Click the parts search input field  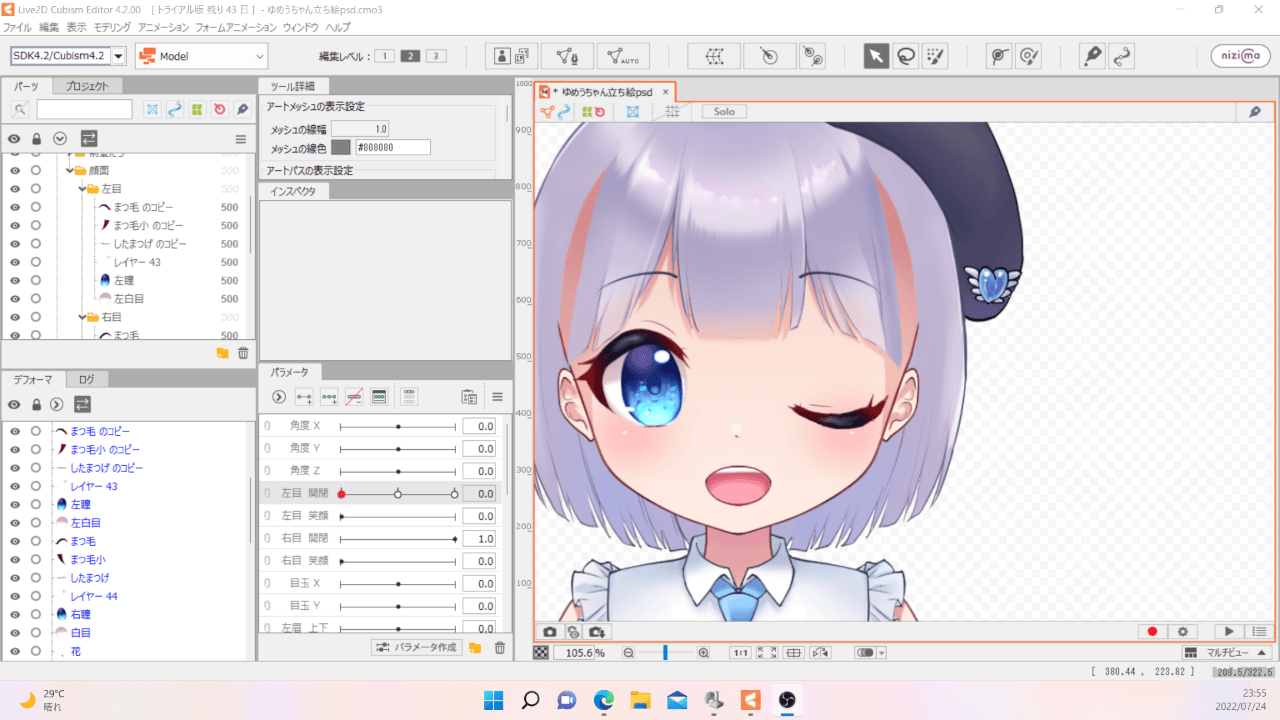click(85, 109)
